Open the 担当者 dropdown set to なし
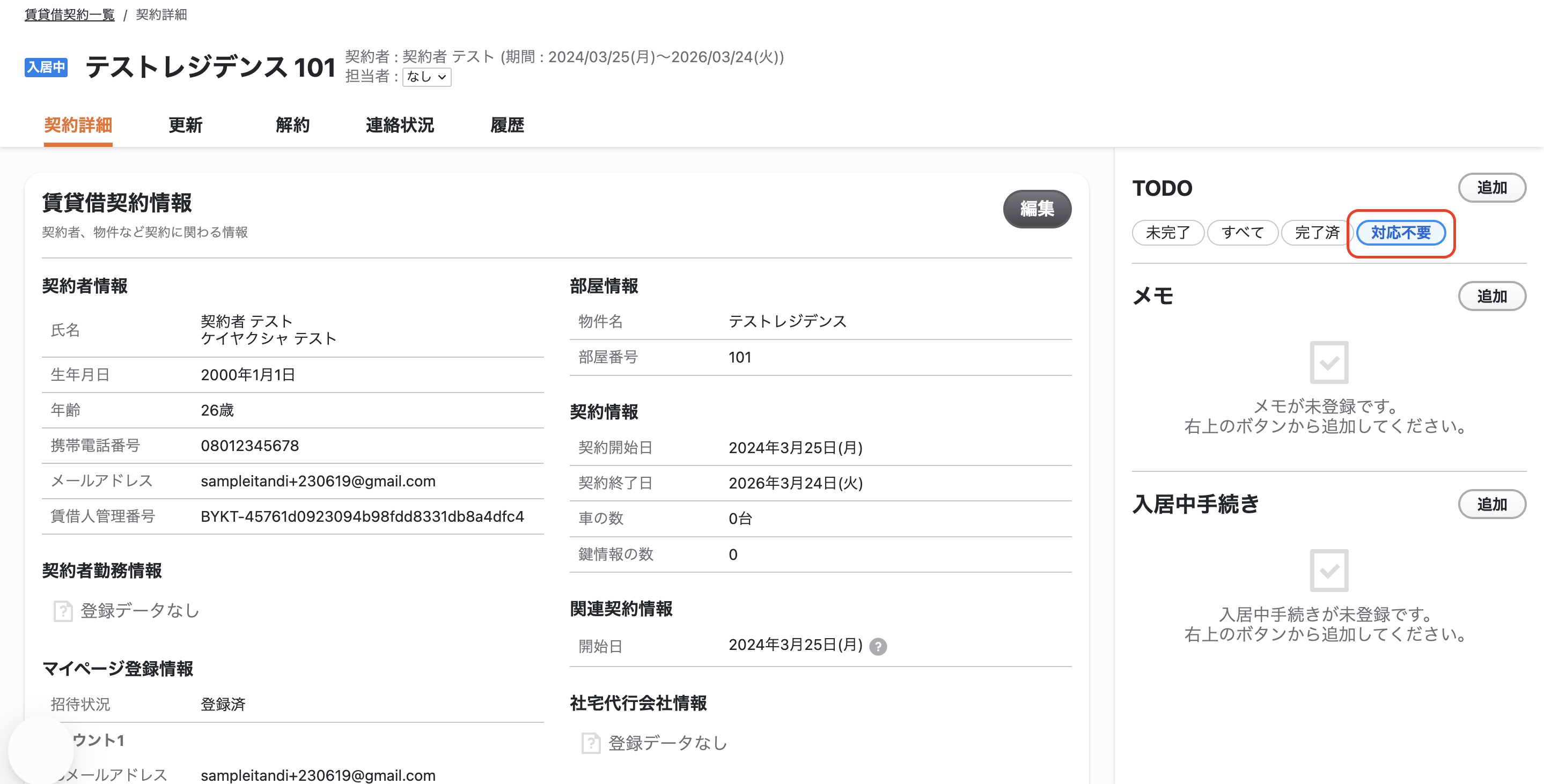 point(427,77)
